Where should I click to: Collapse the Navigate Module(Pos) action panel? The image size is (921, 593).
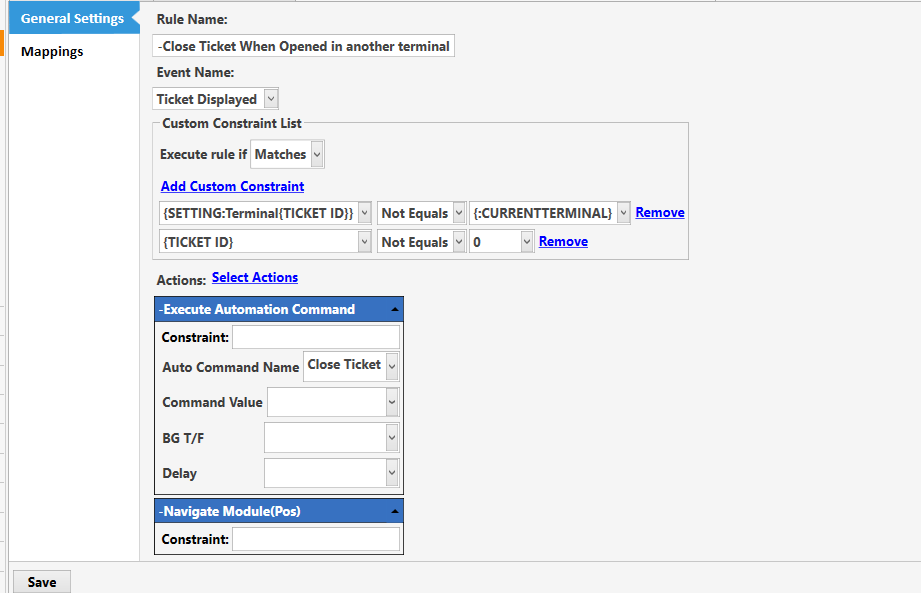(x=395, y=511)
